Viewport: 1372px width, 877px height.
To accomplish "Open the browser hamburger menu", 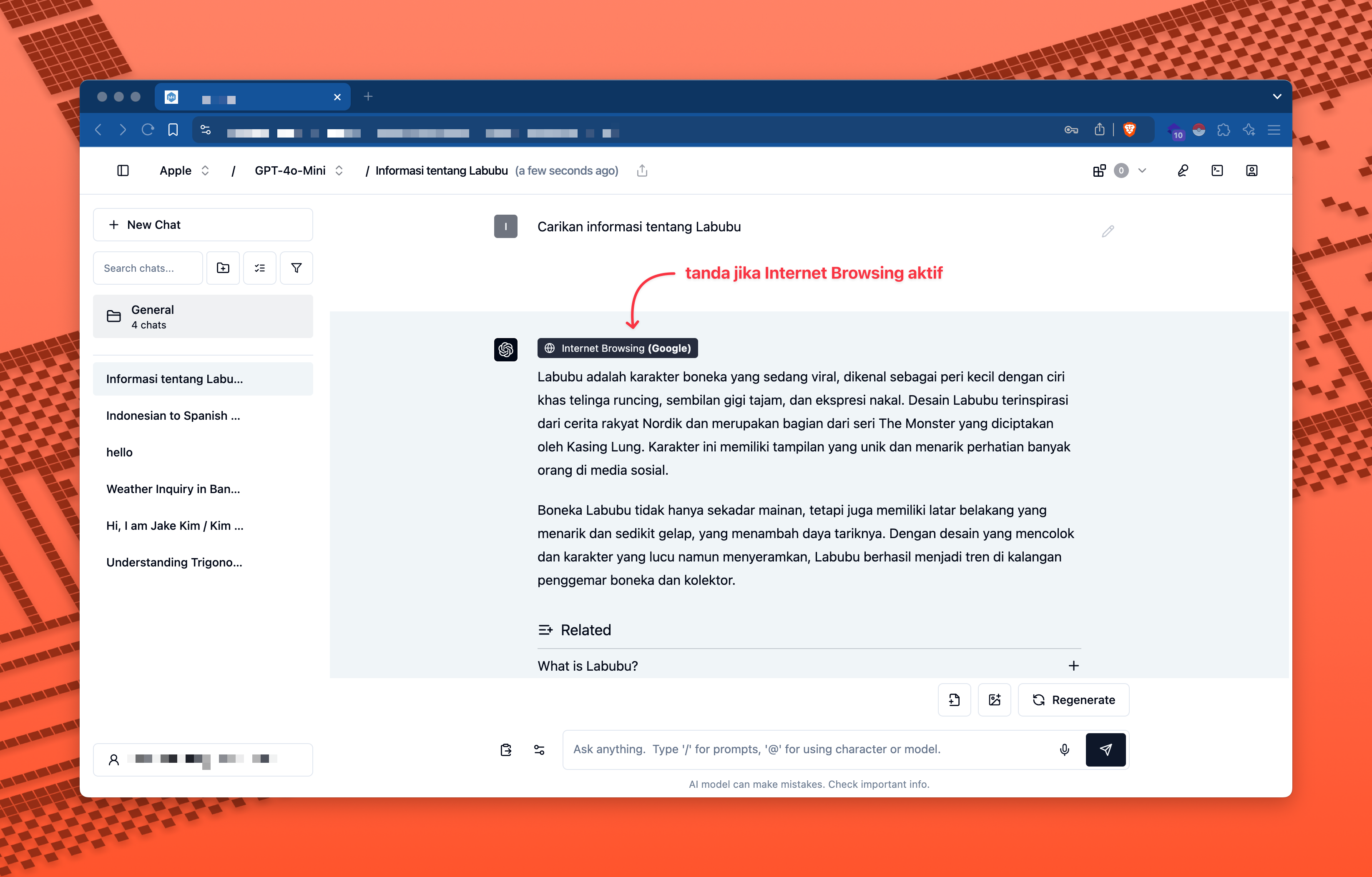I will (1274, 130).
